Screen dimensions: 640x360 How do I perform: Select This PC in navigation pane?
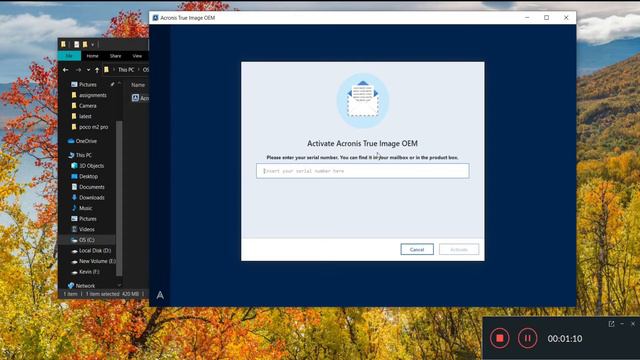click(83, 155)
